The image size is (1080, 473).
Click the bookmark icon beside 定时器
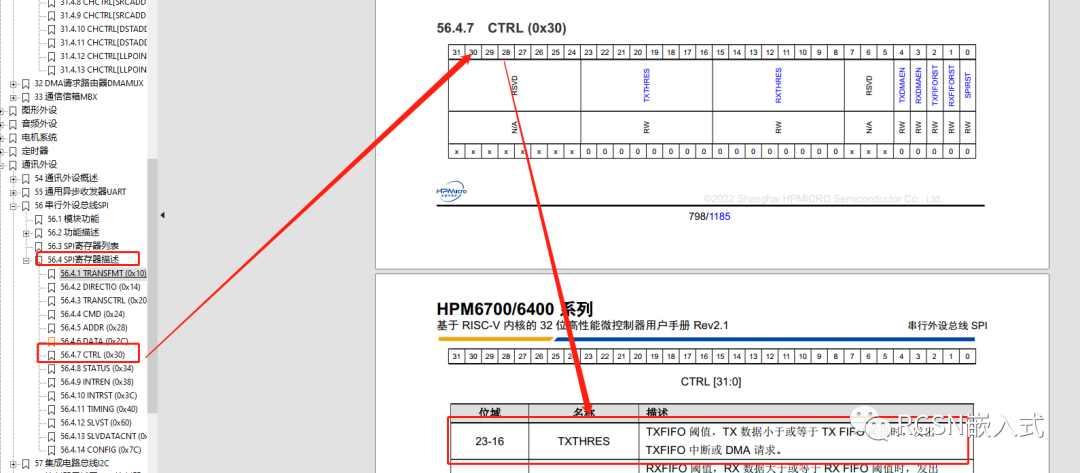point(13,151)
